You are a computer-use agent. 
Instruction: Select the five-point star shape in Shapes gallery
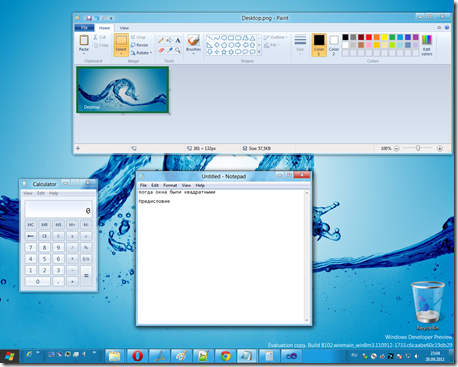coord(224,52)
